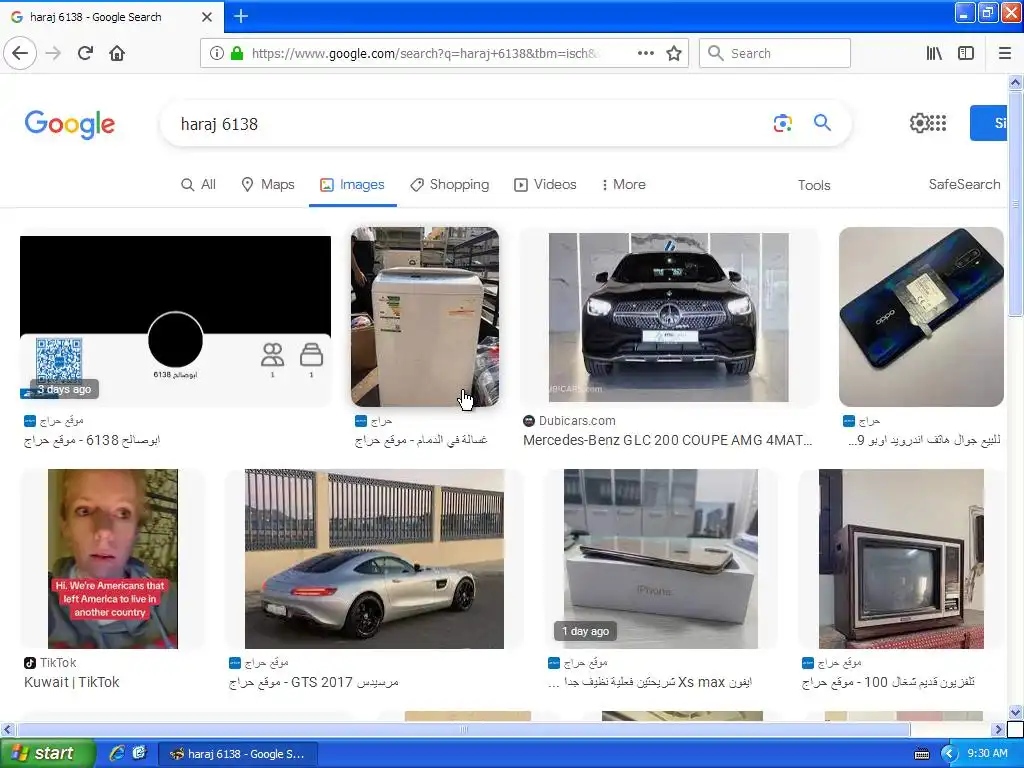This screenshot has width=1024, height=768.
Task: Click the Xs max listing title
Action: [650, 682]
